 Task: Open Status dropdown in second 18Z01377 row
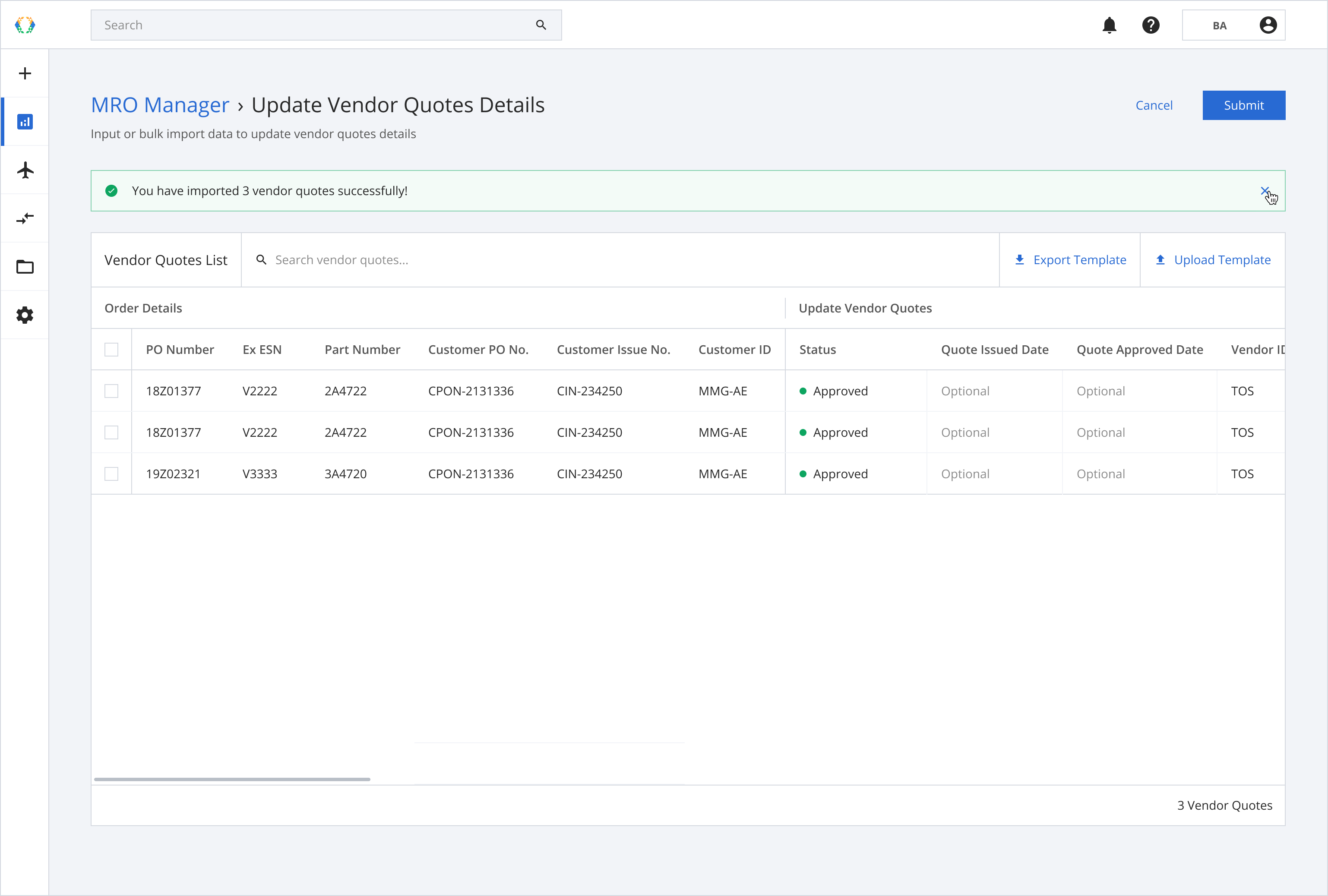(x=855, y=432)
